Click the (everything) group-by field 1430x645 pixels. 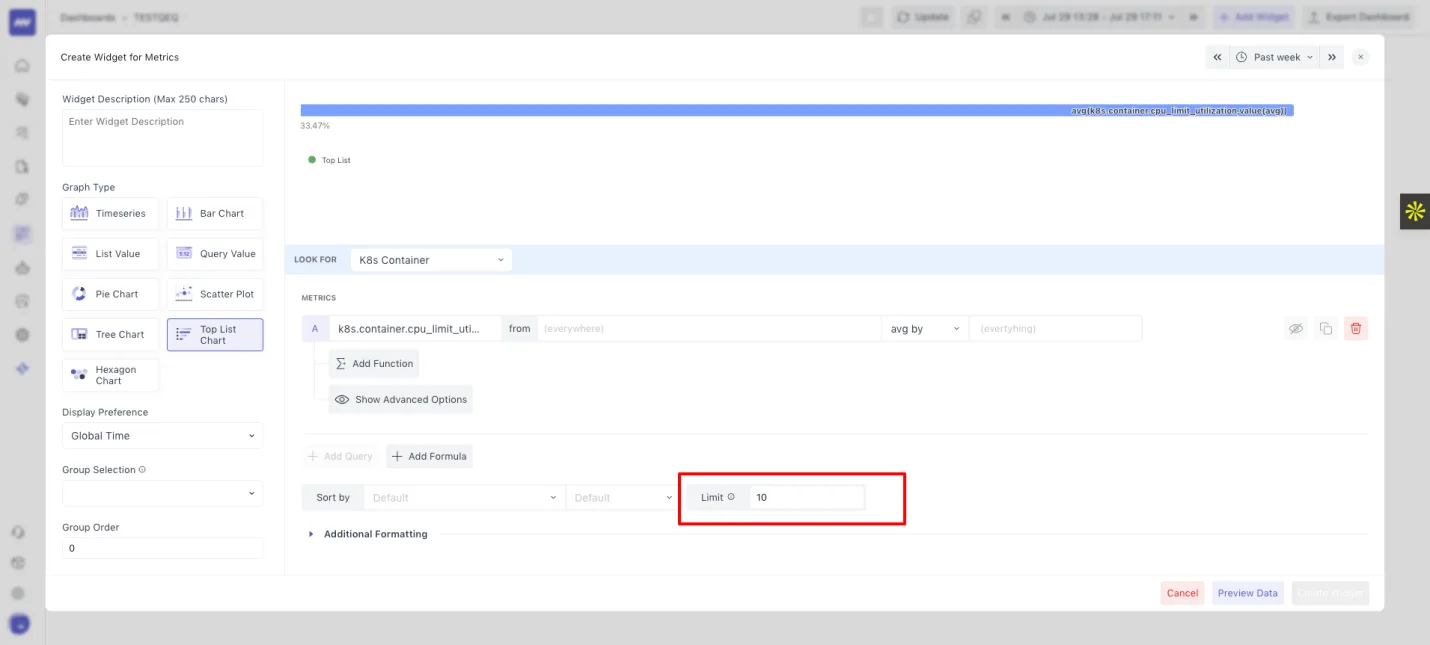(x=1055, y=328)
